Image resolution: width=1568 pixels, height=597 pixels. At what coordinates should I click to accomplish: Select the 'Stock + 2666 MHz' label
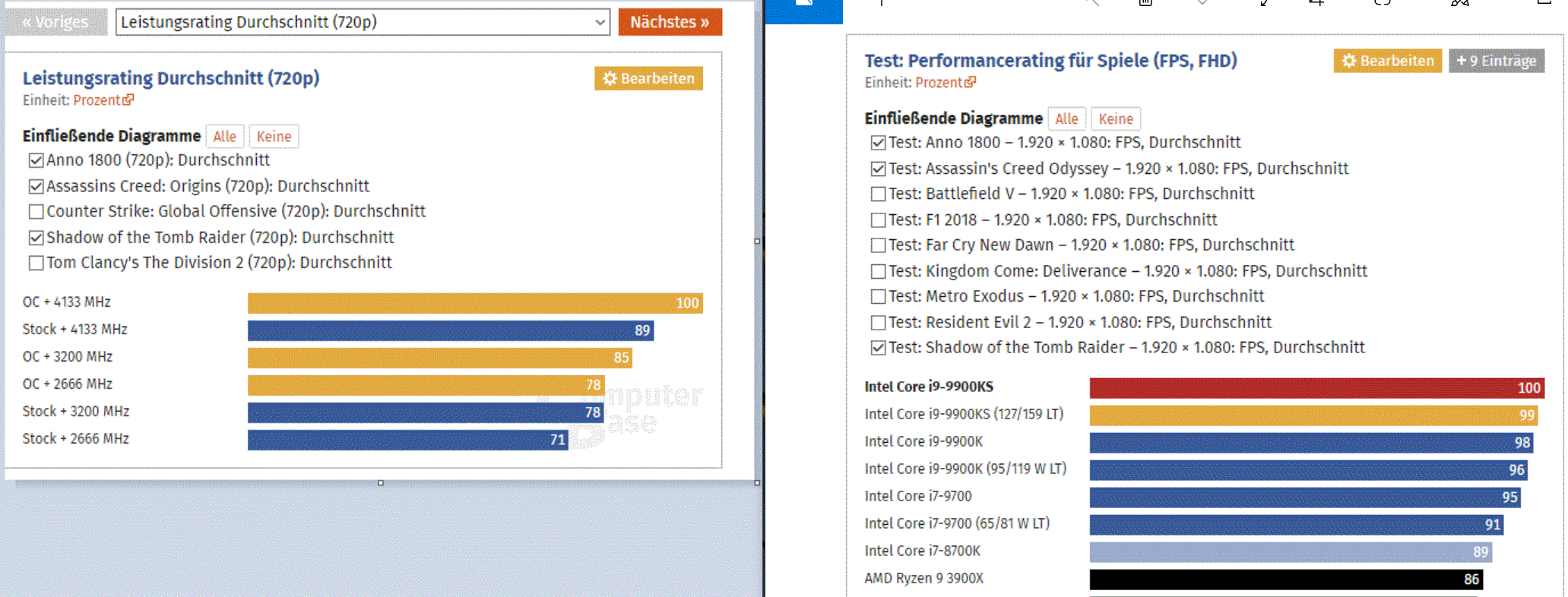tap(75, 439)
